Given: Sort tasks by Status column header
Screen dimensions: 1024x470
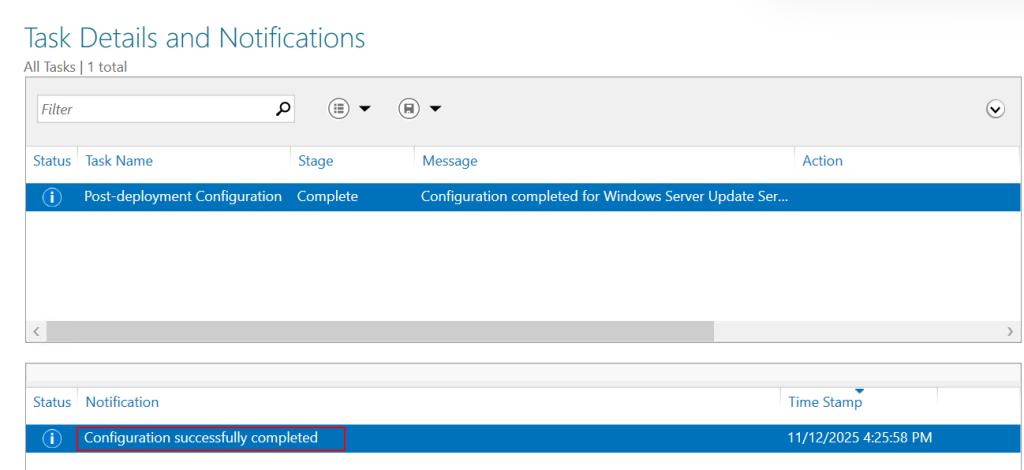Looking at the screenshot, I should (x=52, y=161).
